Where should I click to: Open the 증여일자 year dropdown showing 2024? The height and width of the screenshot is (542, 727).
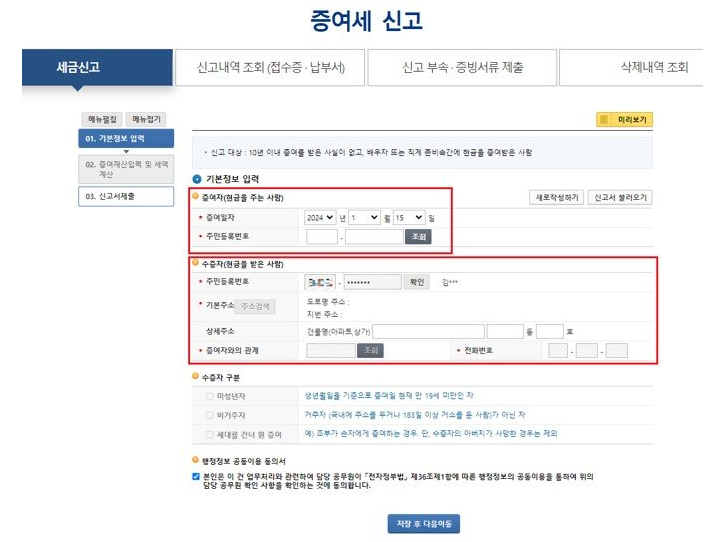[x=320, y=217]
